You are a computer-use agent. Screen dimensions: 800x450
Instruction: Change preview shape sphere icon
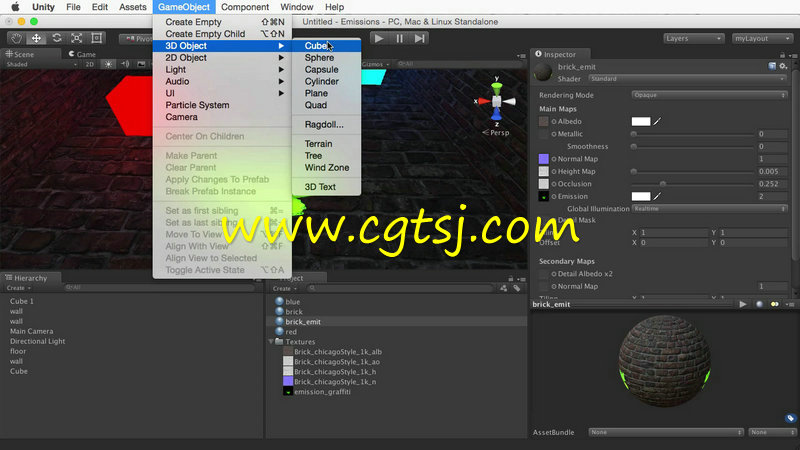759,304
